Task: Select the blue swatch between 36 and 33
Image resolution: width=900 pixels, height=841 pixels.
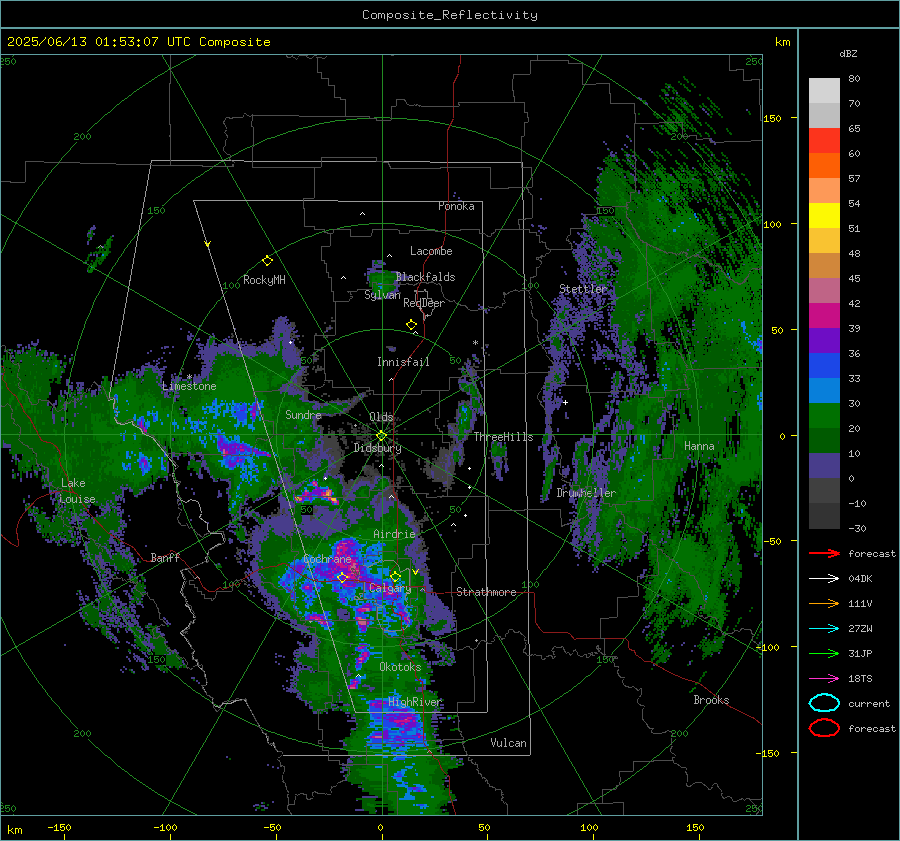Action: click(x=824, y=366)
